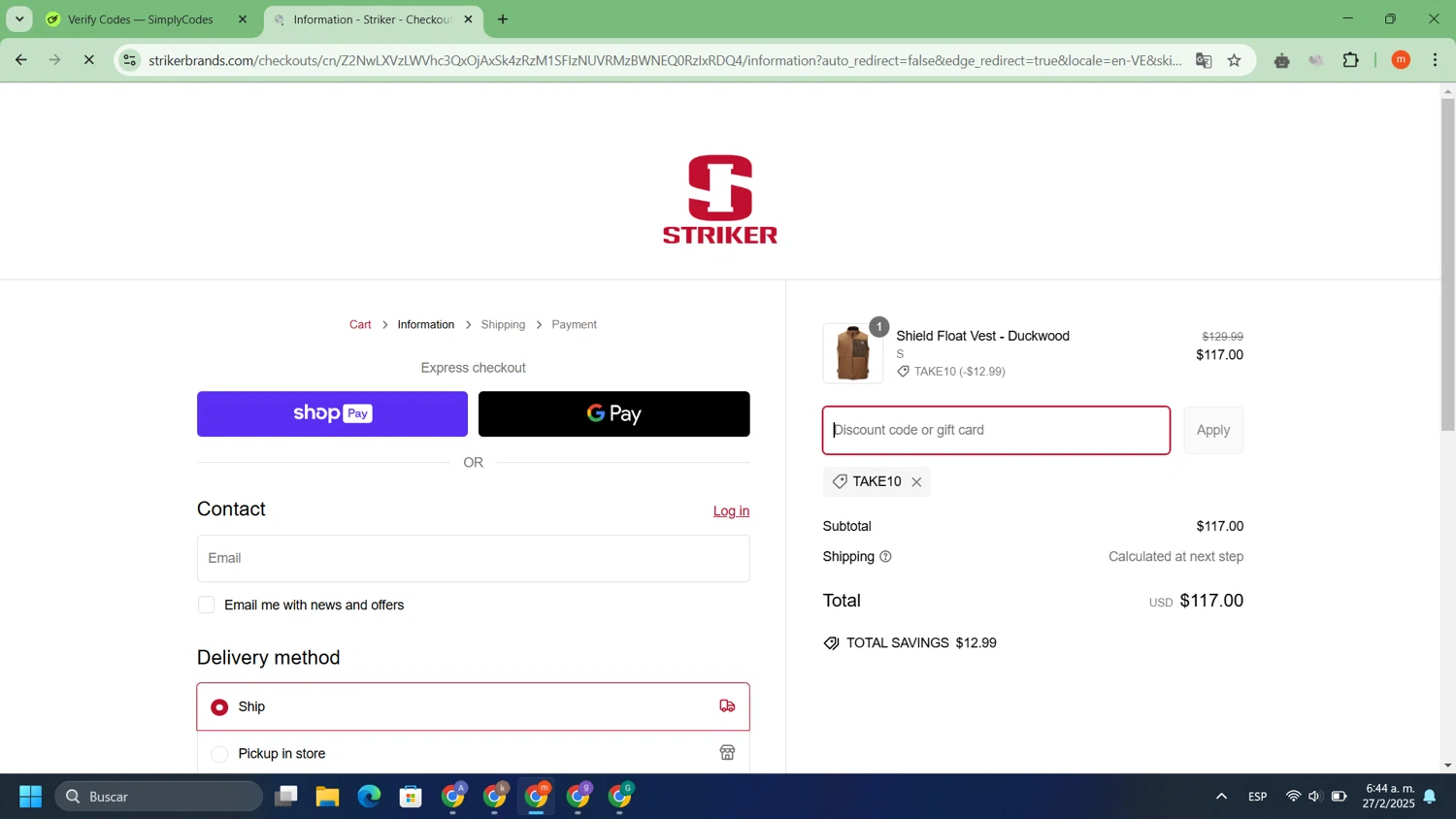Click the TAKE10 tag icon
The height and width of the screenshot is (819, 1456).
coord(840,481)
